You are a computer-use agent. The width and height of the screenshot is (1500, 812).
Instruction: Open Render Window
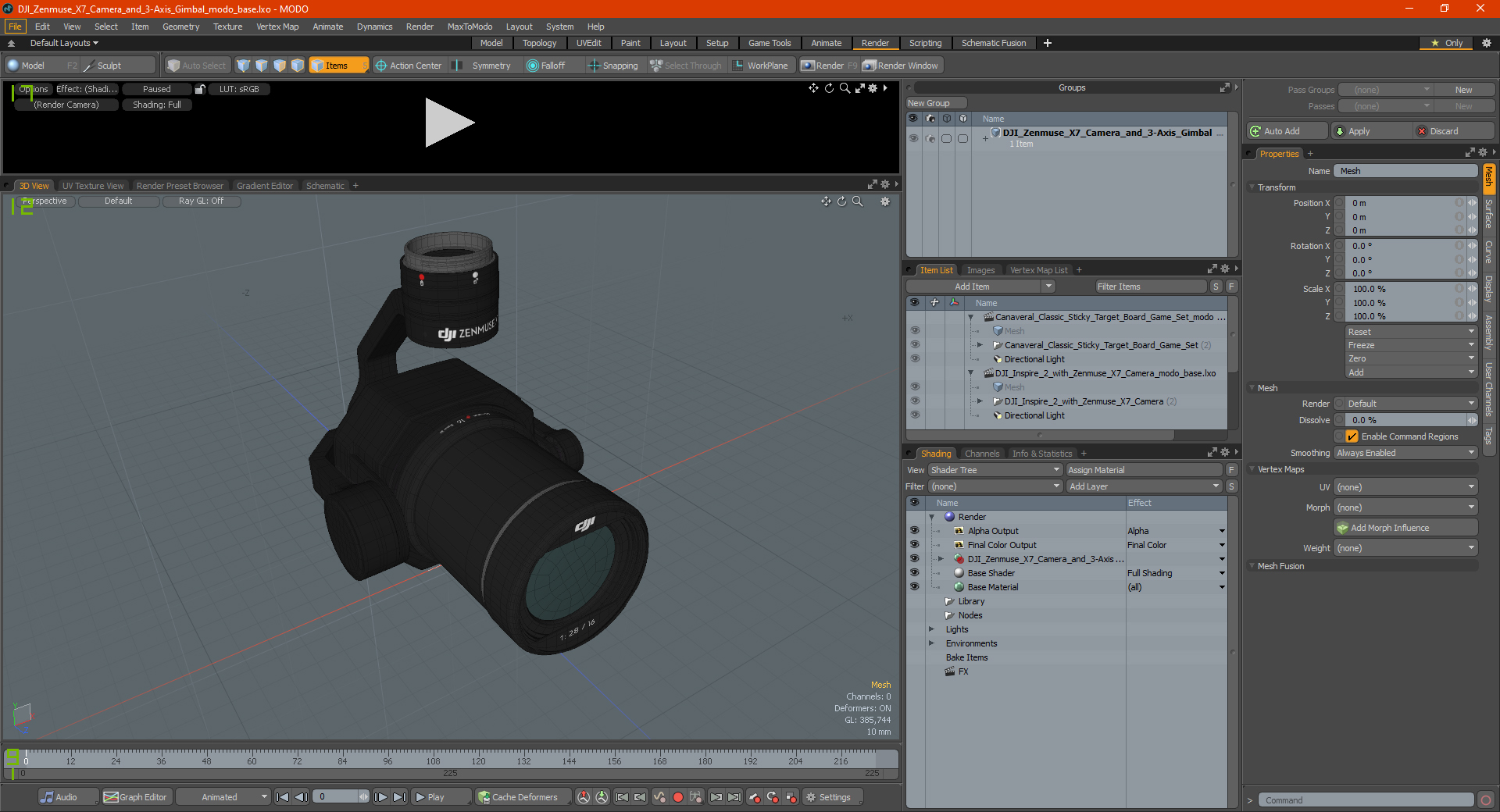click(901, 66)
